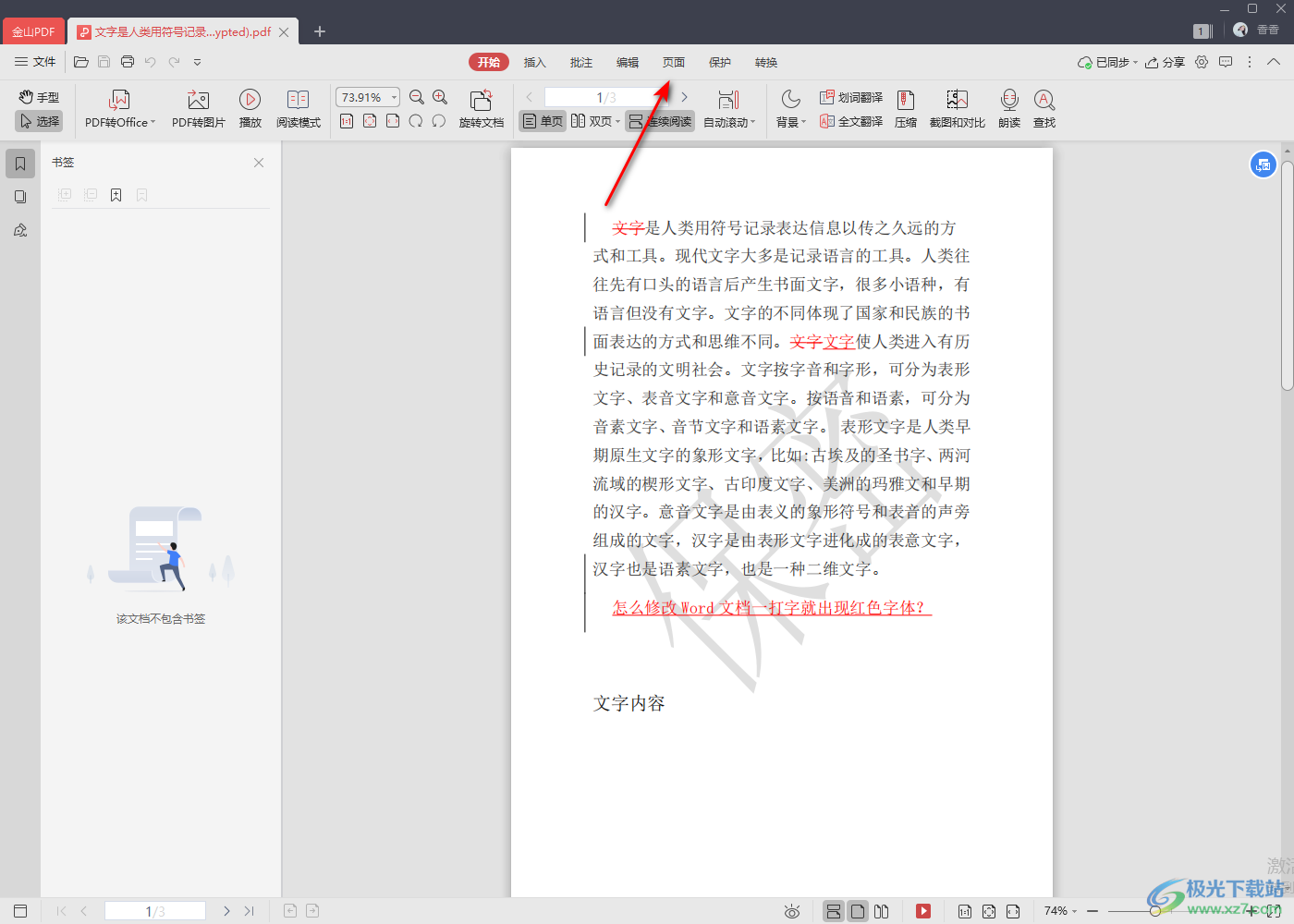Toggle single page icon in status bar

858,911
